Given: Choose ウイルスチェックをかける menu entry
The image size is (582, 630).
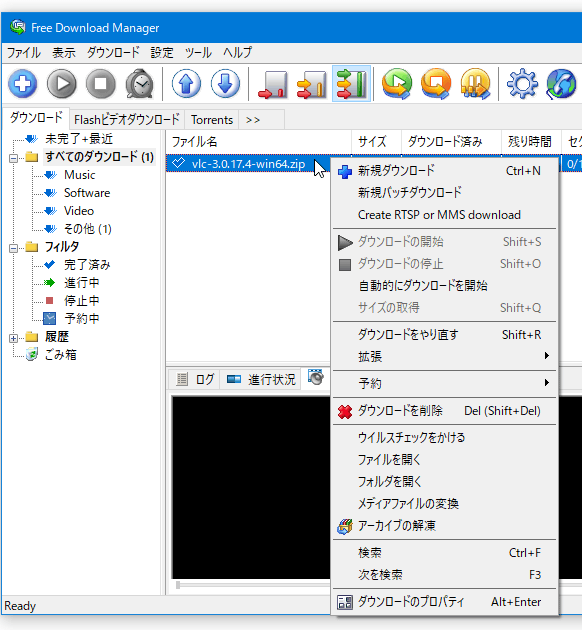Looking at the screenshot, I should tap(445, 437).
